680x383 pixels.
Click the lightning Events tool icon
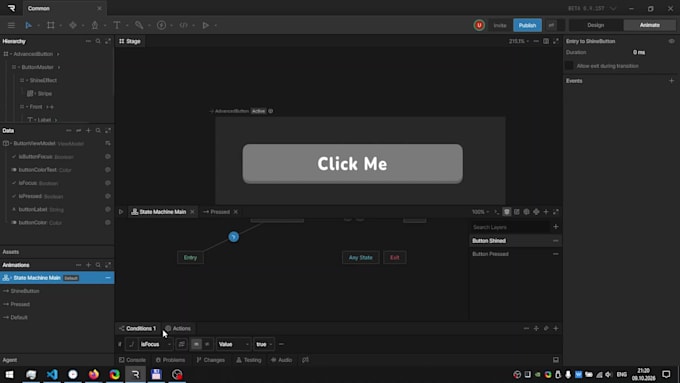point(161,25)
